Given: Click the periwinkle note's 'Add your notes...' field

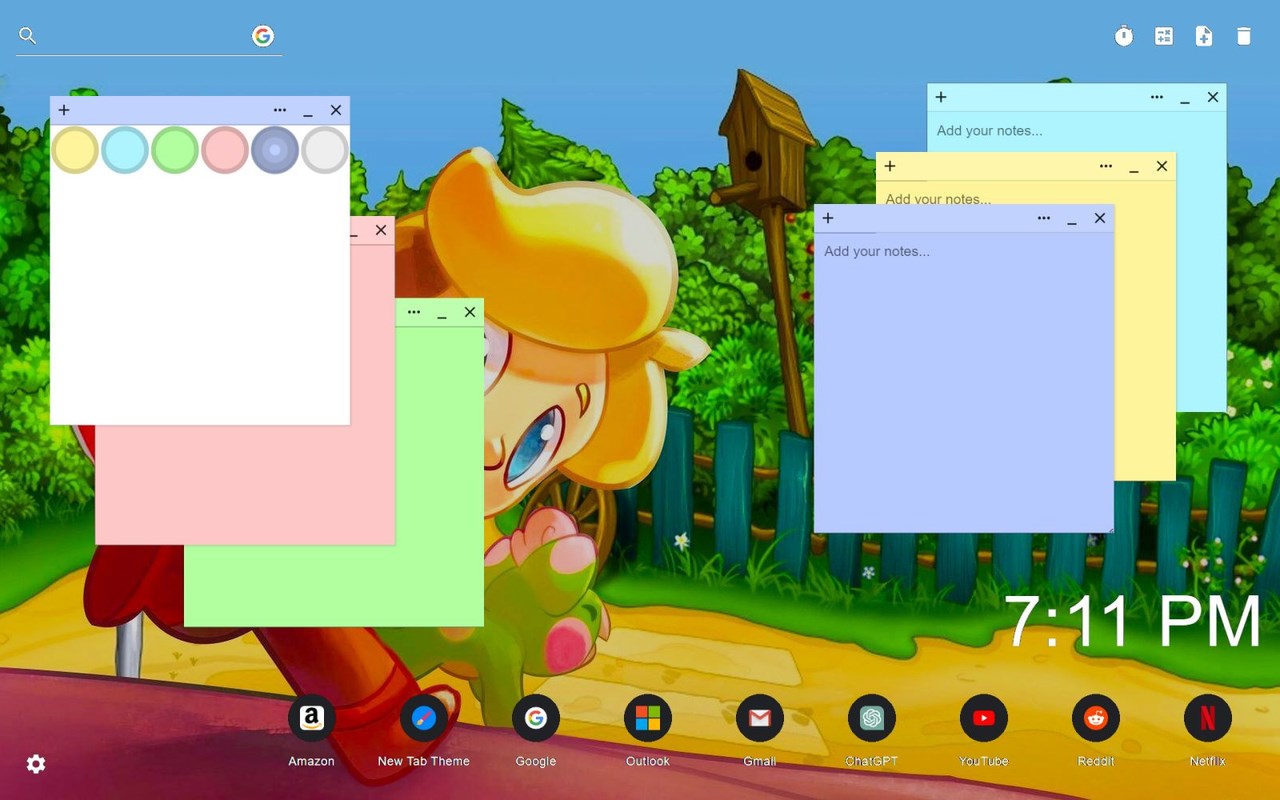Looking at the screenshot, I should click(x=964, y=382).
